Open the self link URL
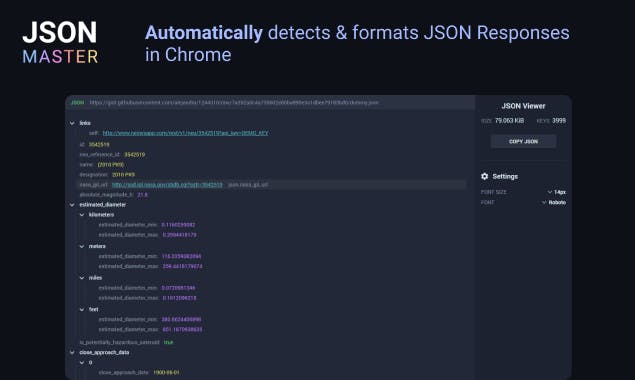The image size is (635, 380). pos(185,133)
